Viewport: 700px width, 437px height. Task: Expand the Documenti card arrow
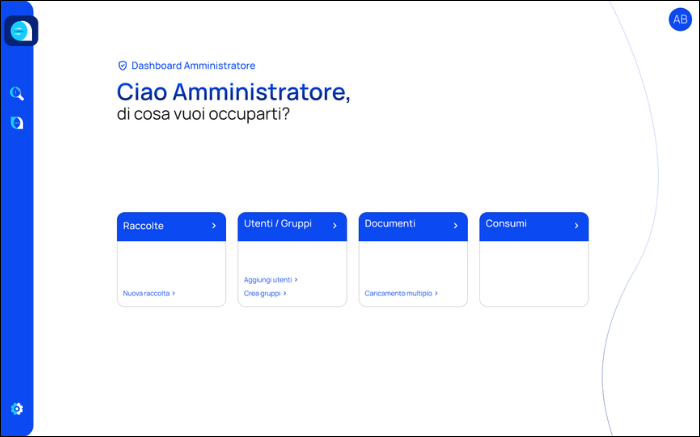(x=455, y=226)
